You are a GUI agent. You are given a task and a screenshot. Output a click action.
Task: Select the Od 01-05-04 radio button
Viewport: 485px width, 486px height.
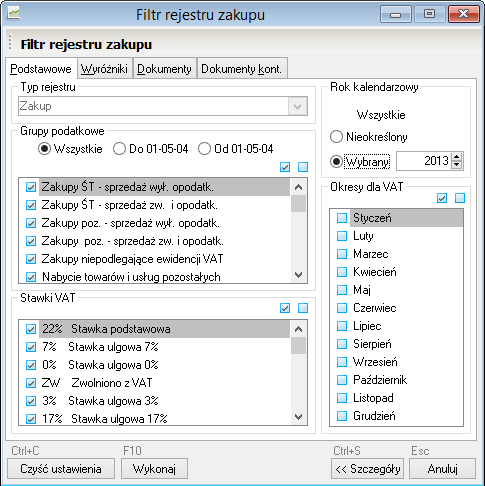click(204, 149)
